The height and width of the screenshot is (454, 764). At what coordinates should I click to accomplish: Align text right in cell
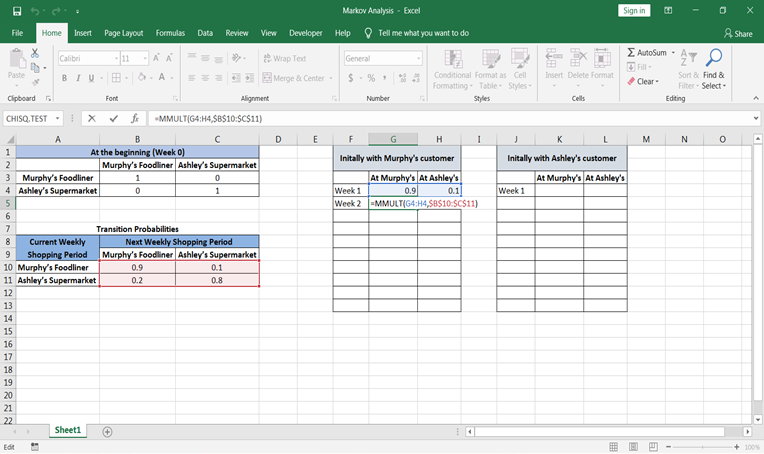(219, 78)
